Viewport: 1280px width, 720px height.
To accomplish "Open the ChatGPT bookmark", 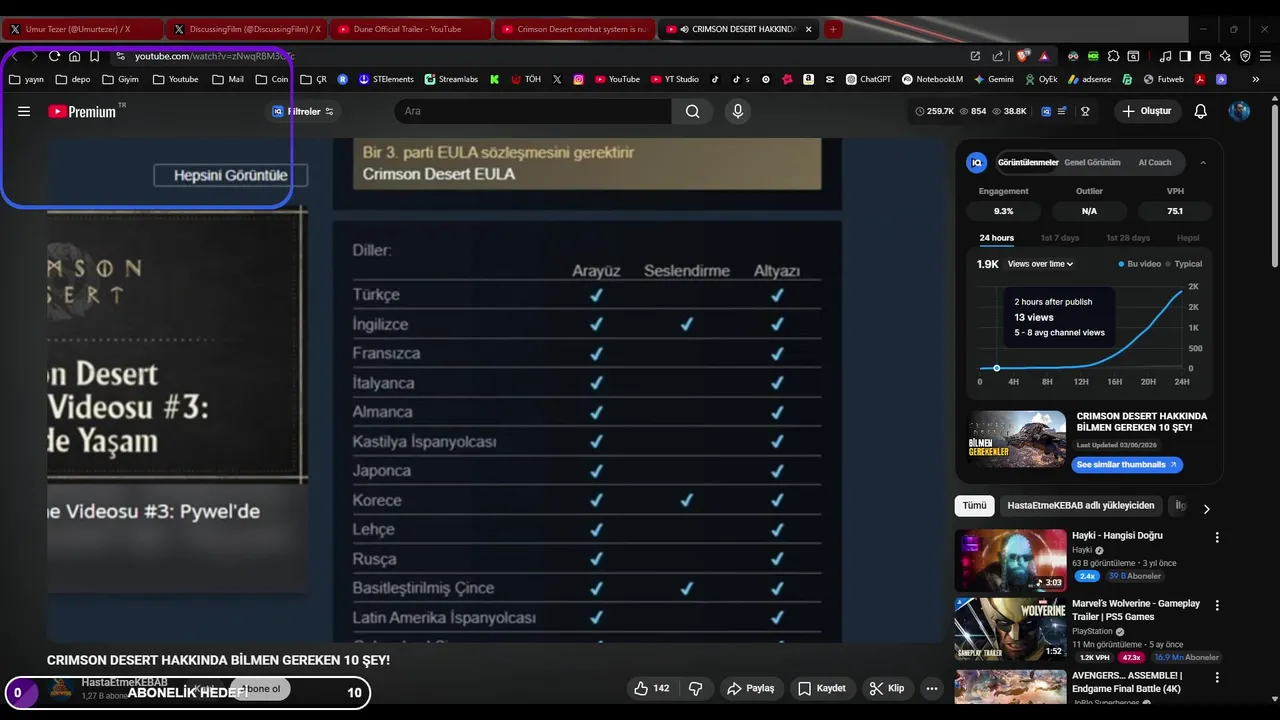I will [868, 79].
